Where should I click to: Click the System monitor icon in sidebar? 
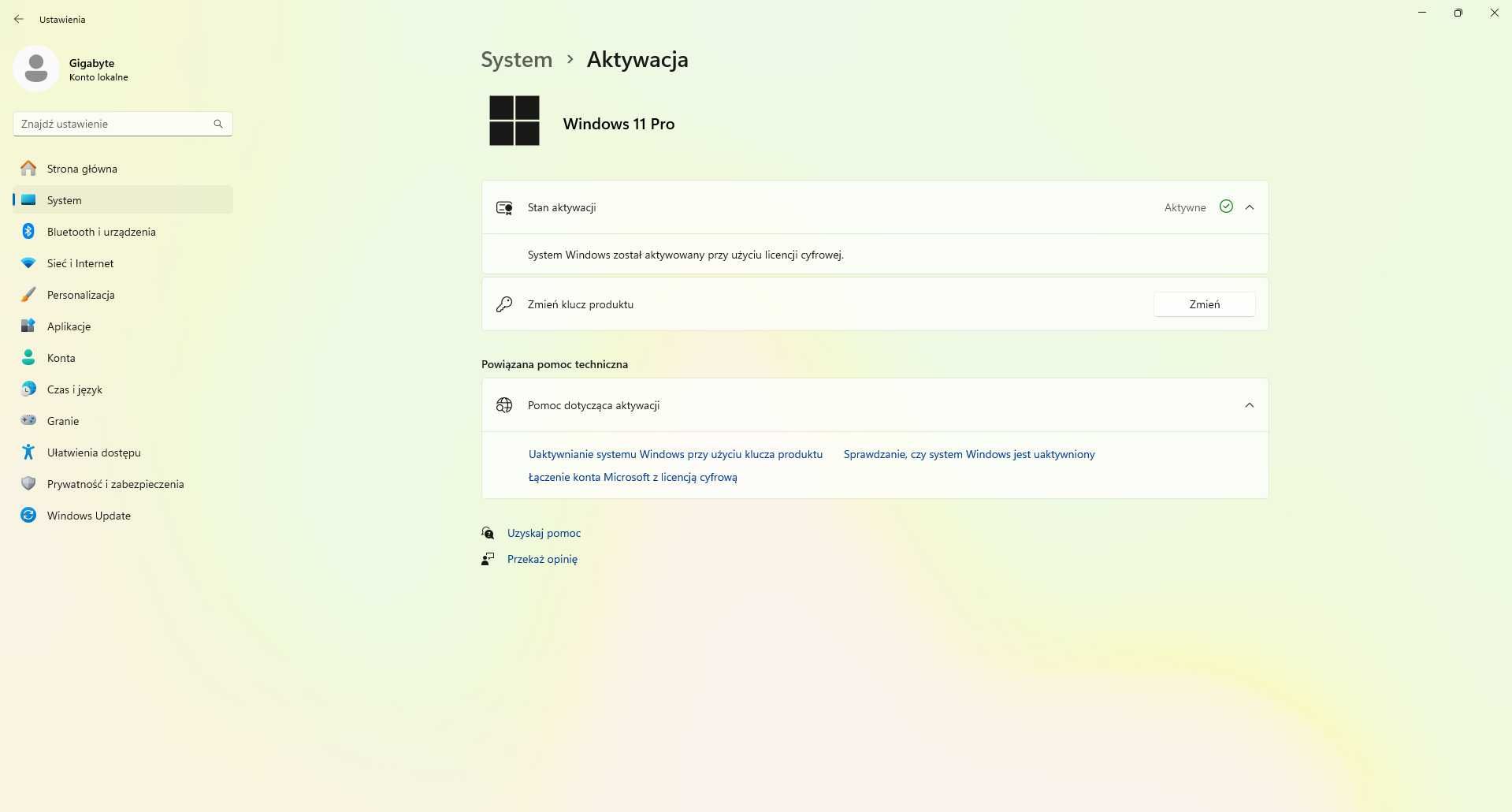28,199
